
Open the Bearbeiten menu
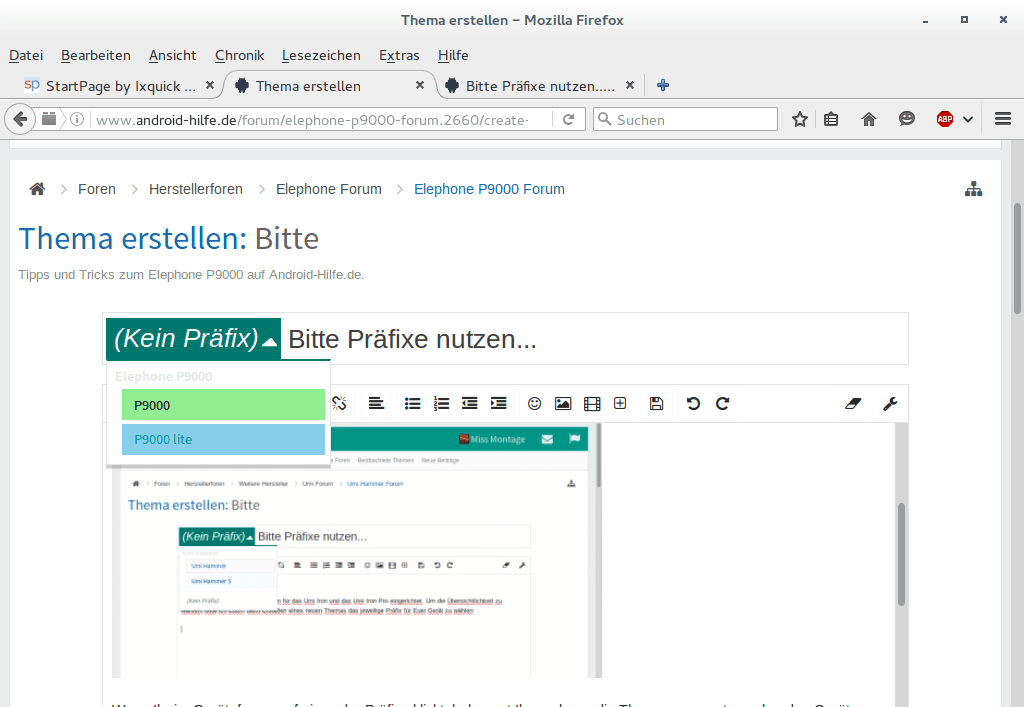pyautogui.click(x=96, y=55)
